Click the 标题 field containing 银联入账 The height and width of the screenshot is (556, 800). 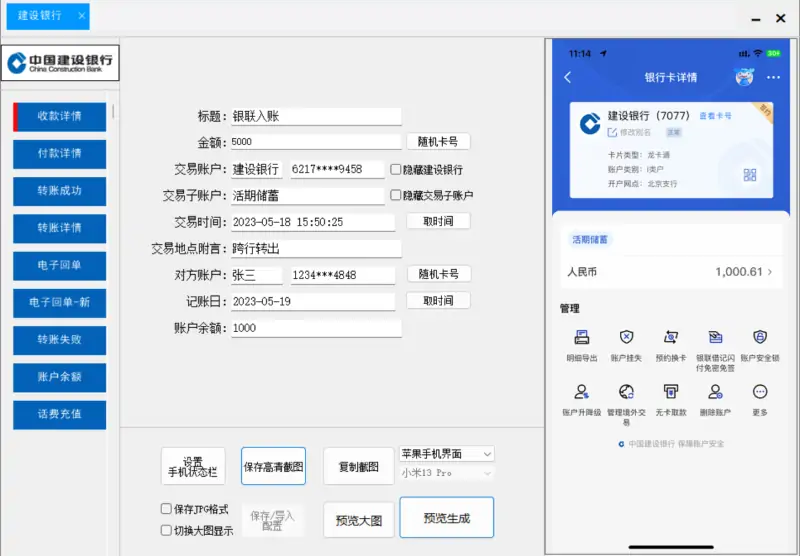click(316, 116)
